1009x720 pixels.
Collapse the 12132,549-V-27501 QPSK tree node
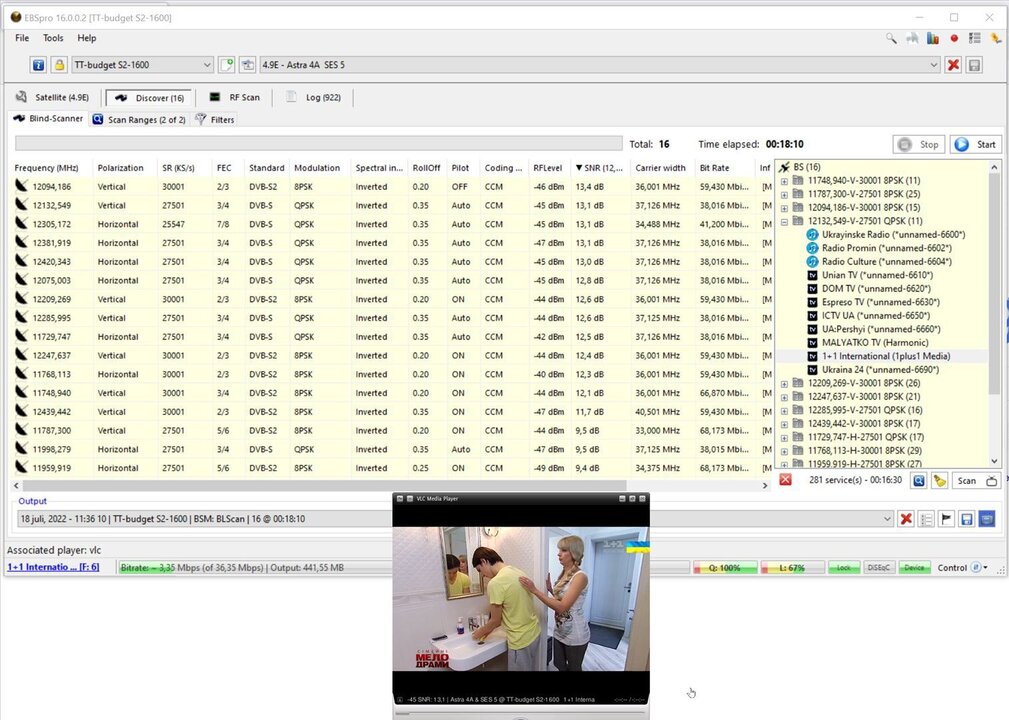pyautogui.click(x=784, y=220)
